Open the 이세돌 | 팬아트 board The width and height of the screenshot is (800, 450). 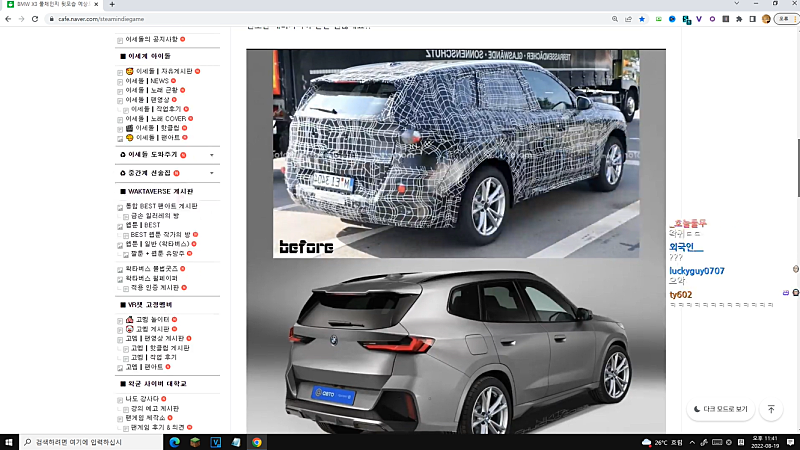[158, 138]
